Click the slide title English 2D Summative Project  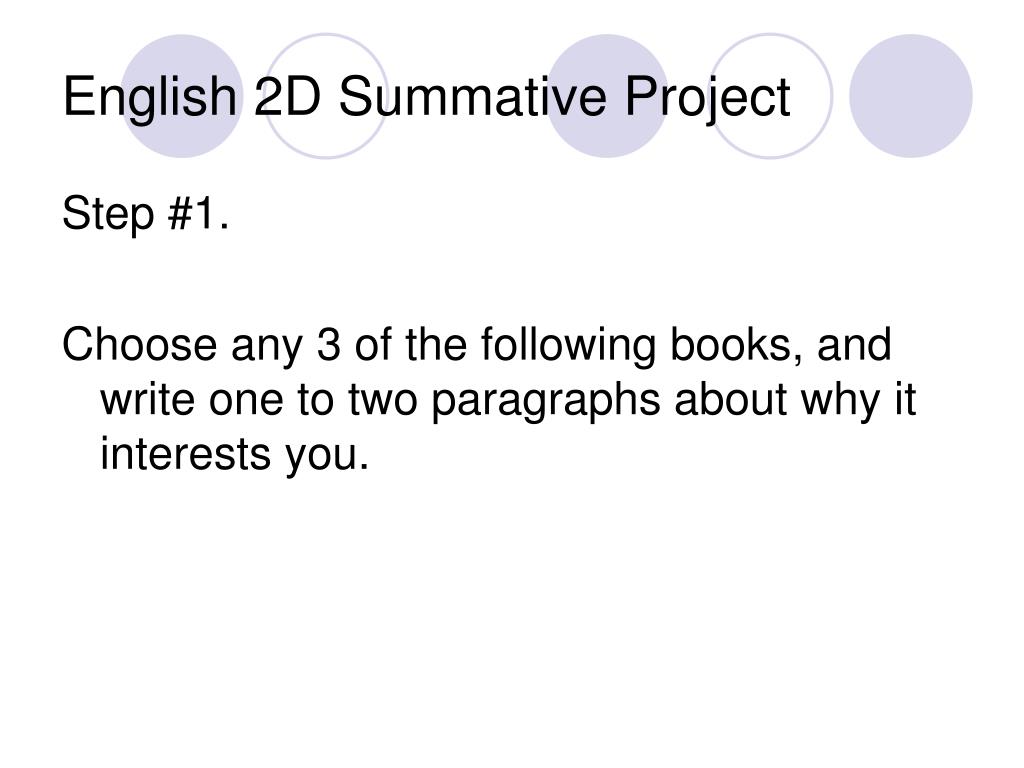click(426, 98)
